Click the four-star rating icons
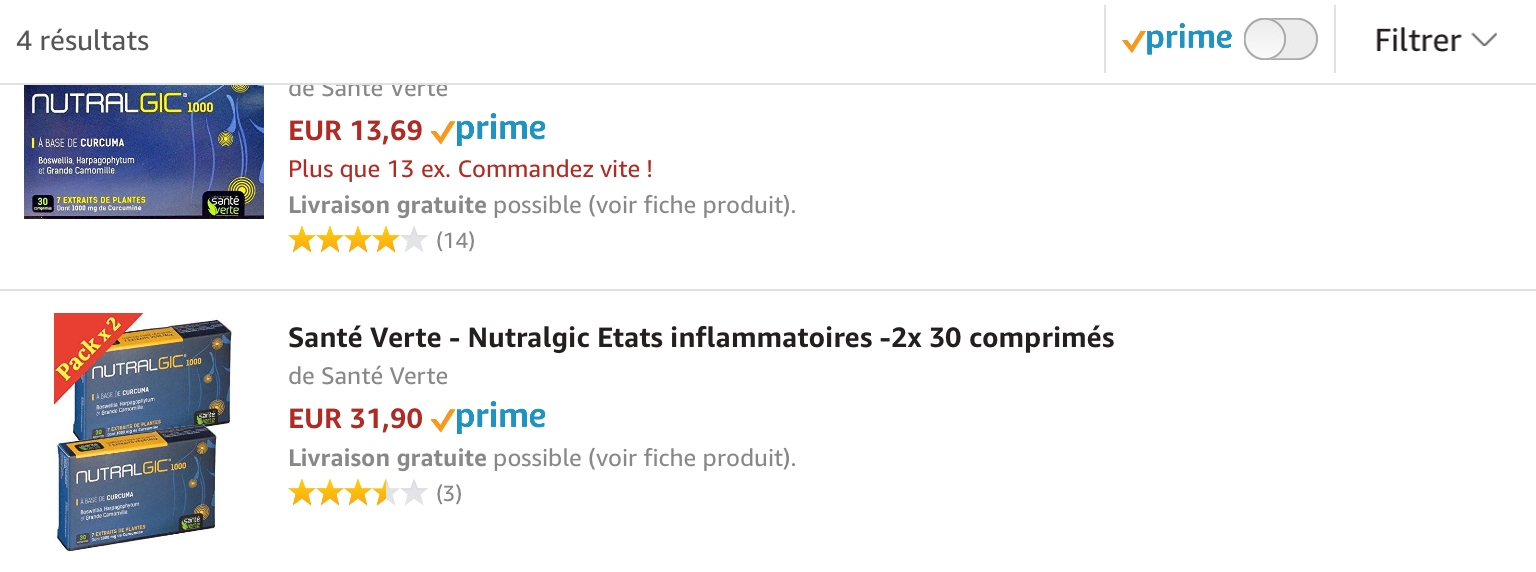This screenshot has width=1536, height=572. point(357,241)
